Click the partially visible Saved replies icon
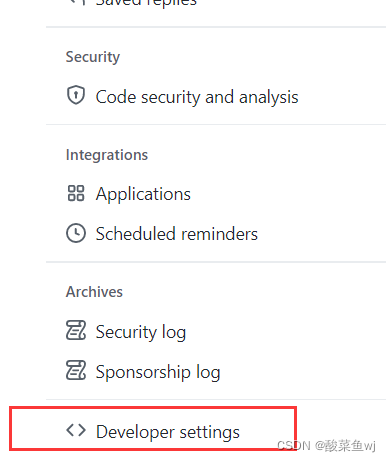Screen dimensions: 390x462 78,3
